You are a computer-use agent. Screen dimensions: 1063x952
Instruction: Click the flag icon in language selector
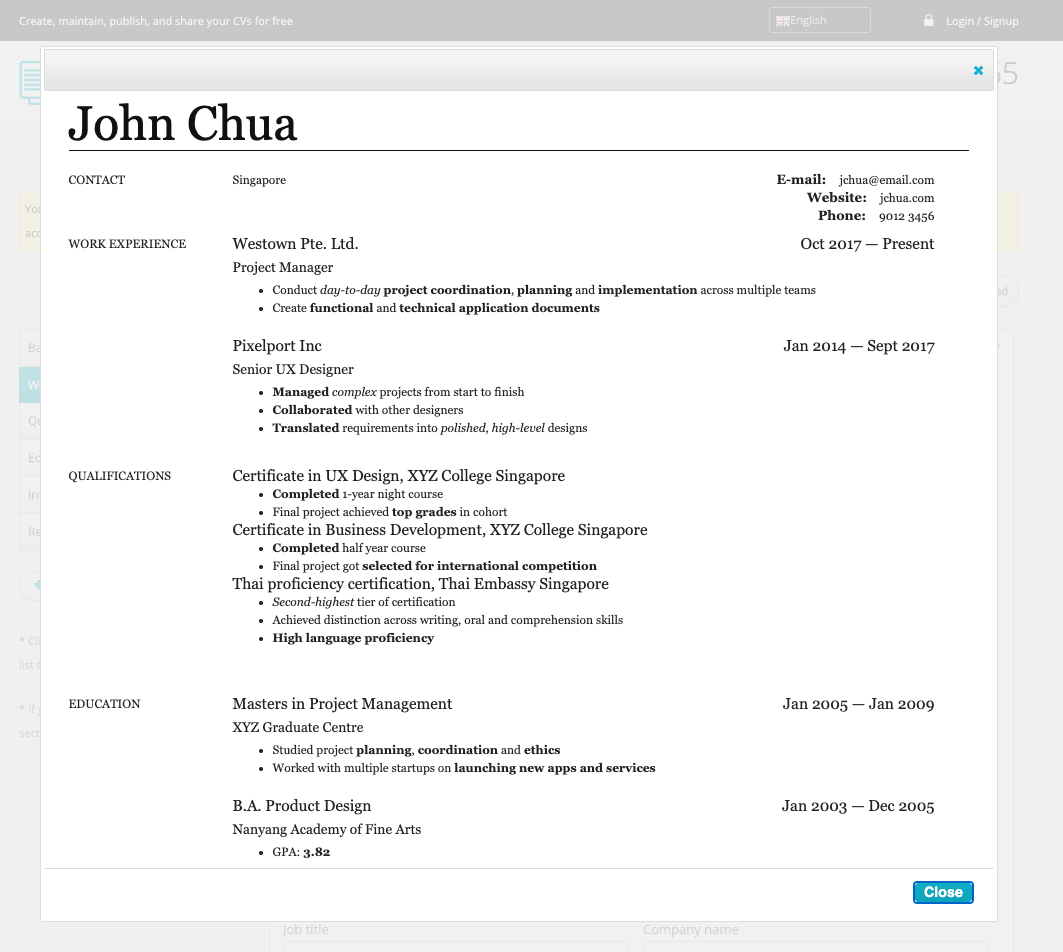pyautogui.click(x=783, y=21)
